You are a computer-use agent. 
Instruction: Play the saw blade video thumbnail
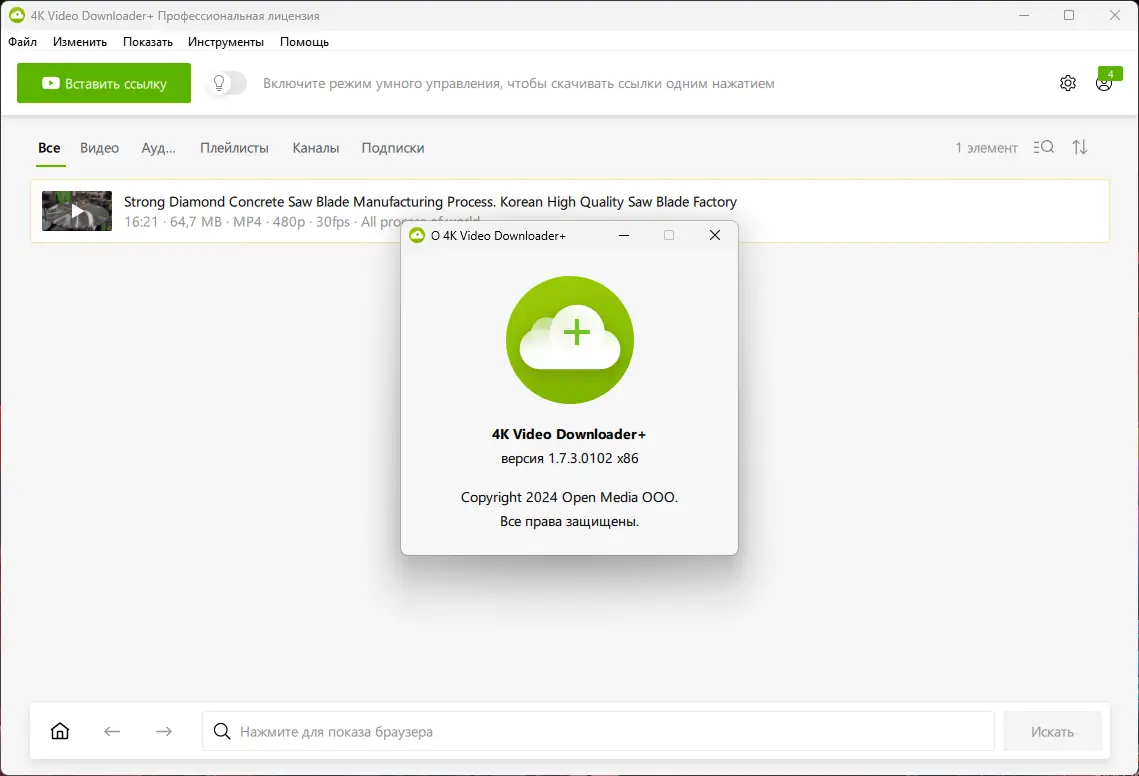[x=77, y=211]
